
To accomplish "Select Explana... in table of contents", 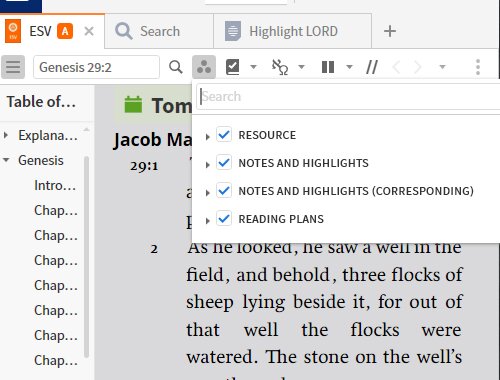I will coord(48,135).
